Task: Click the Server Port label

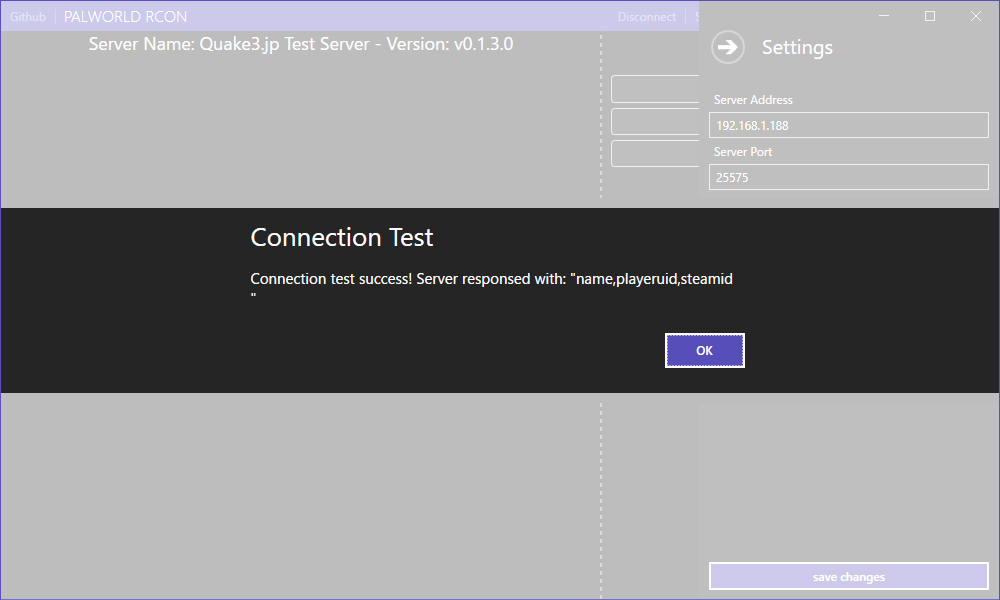Action: coord(743,152)
